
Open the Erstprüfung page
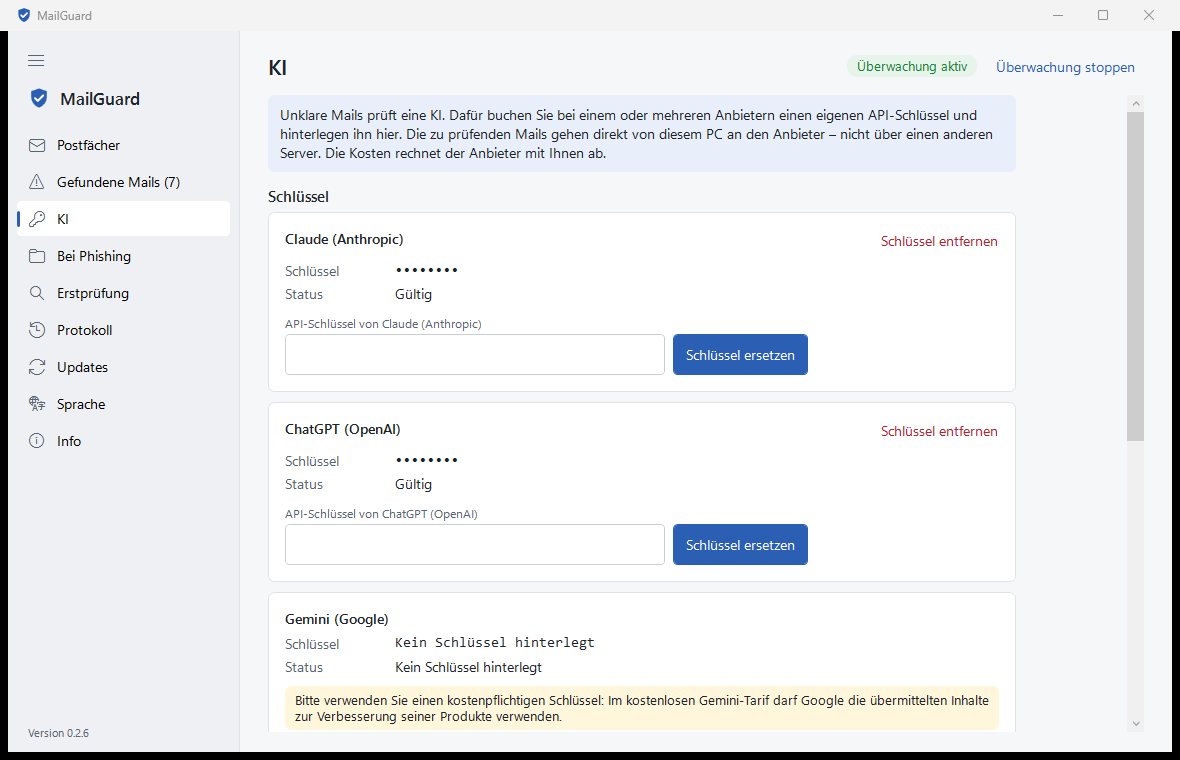(x=123, y=293)
